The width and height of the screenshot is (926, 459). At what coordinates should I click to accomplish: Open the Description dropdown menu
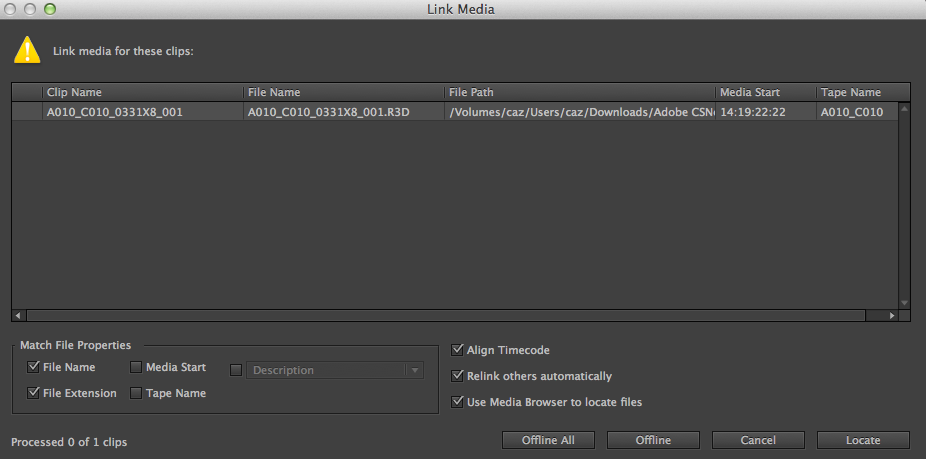(x=414, y=370)
